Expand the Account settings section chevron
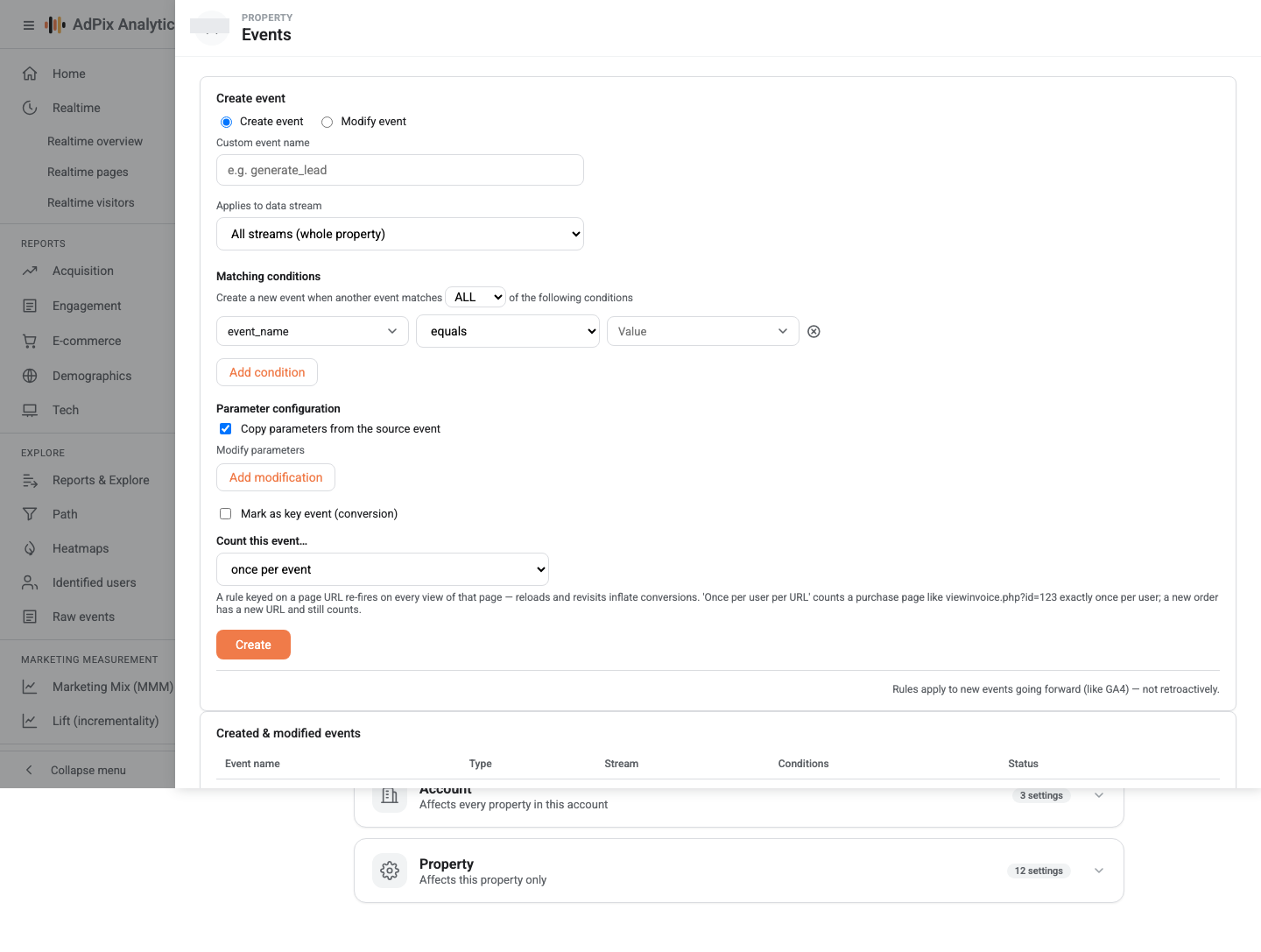Viewport: 1261px width, 952px height. click(1099, 795)
